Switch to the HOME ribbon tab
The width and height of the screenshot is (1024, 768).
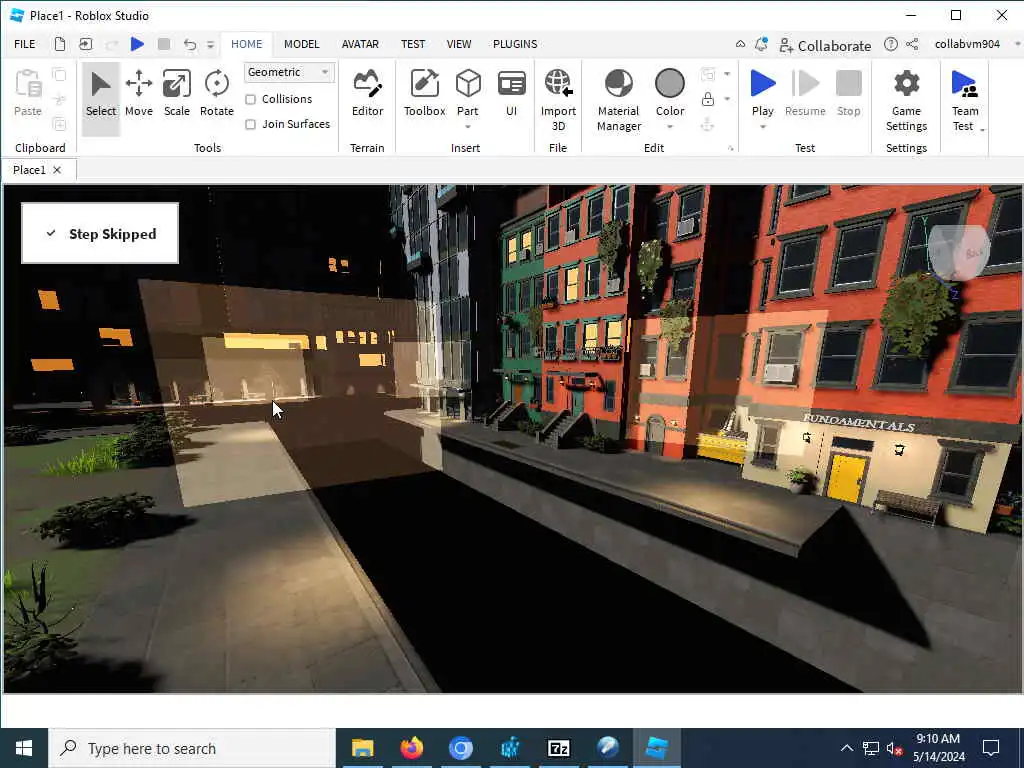(x=246, y=44)
